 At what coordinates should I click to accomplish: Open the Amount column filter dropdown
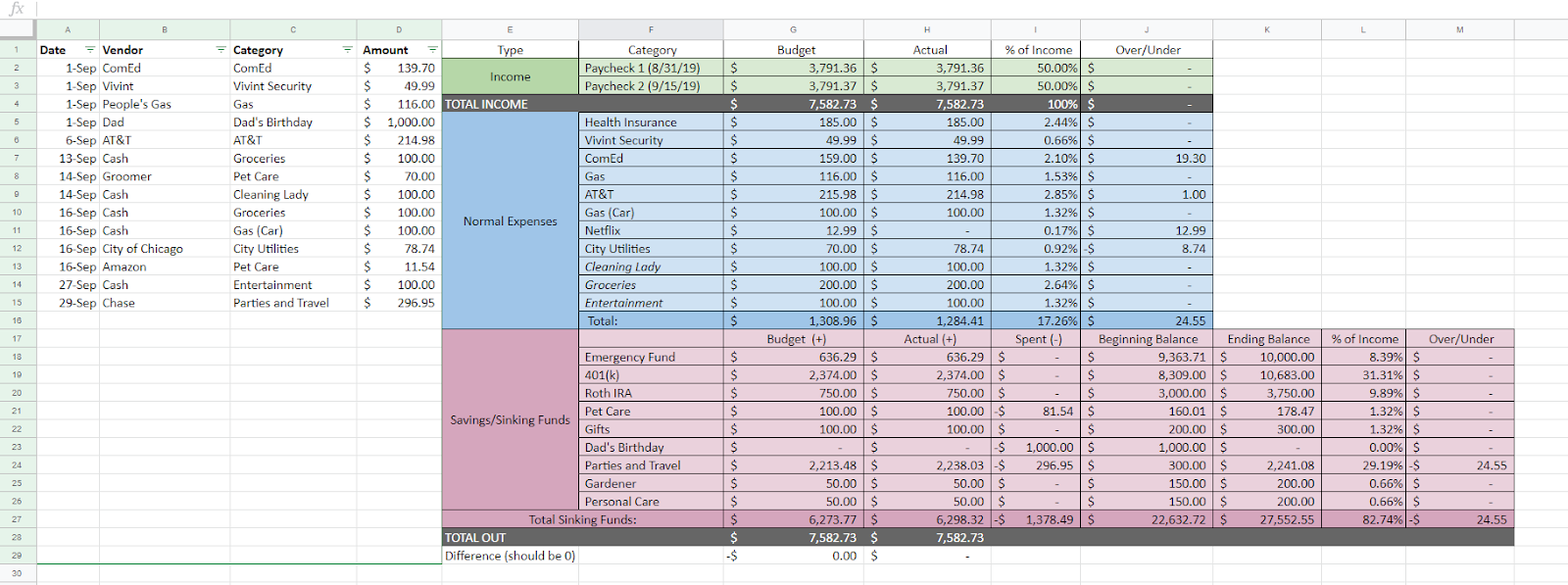(432, 50)
